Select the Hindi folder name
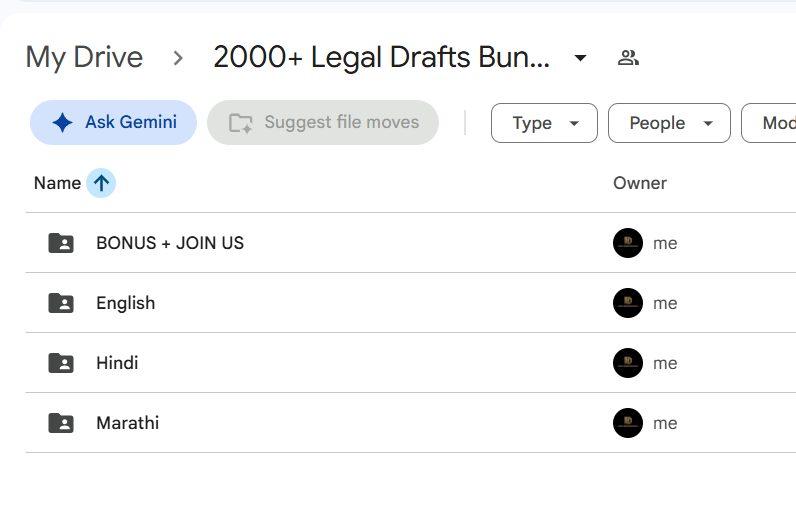796x524 pixels. click(117, 363)
